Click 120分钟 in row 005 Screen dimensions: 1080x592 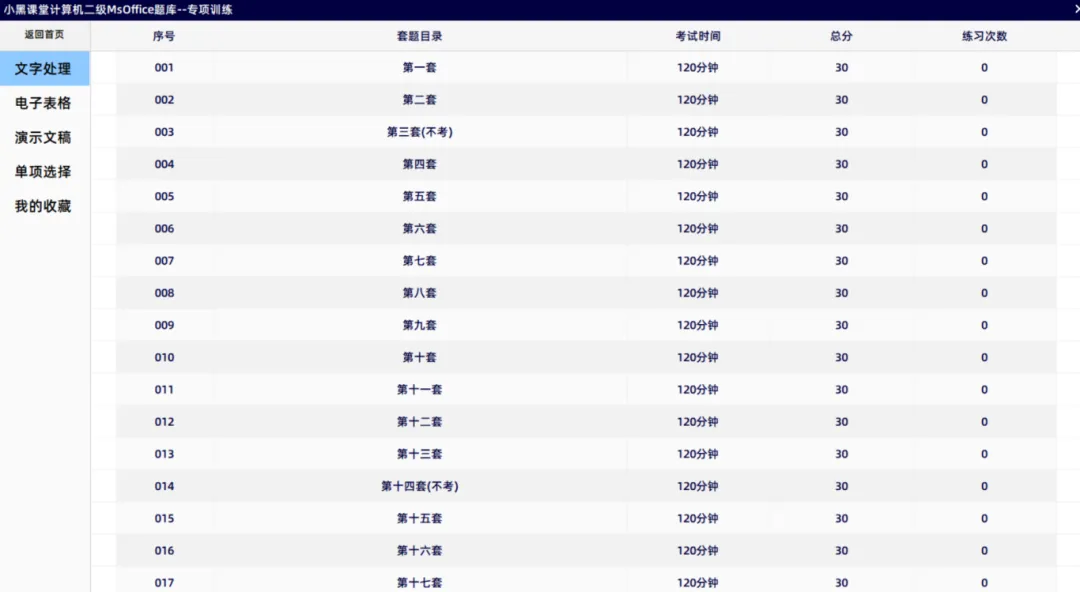(698, 196)
